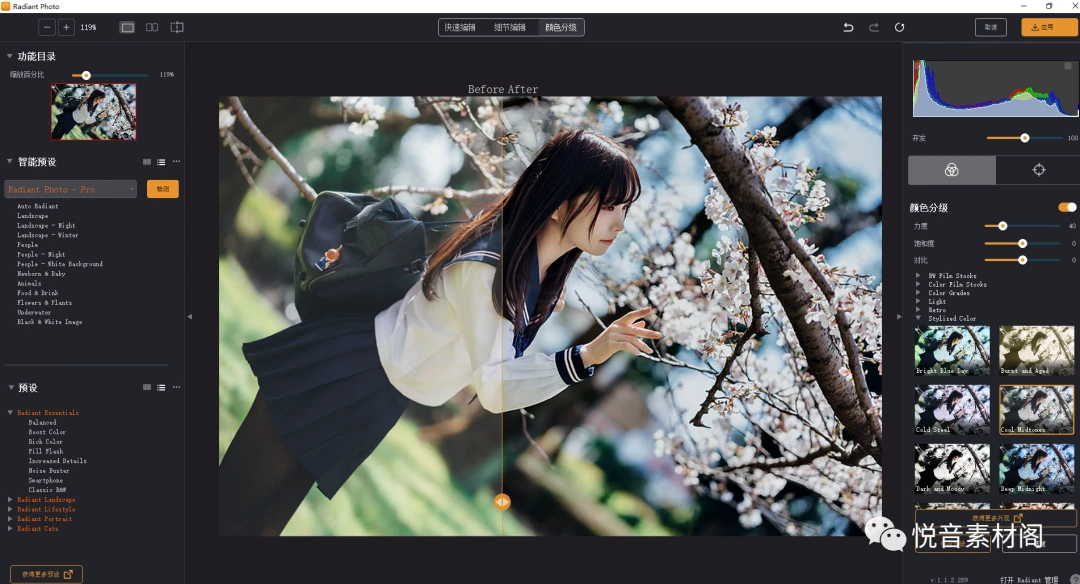Viewport: 1080px width, 584px height.
Task: Show 预设 panel as grid view
Action: point(147,388)
